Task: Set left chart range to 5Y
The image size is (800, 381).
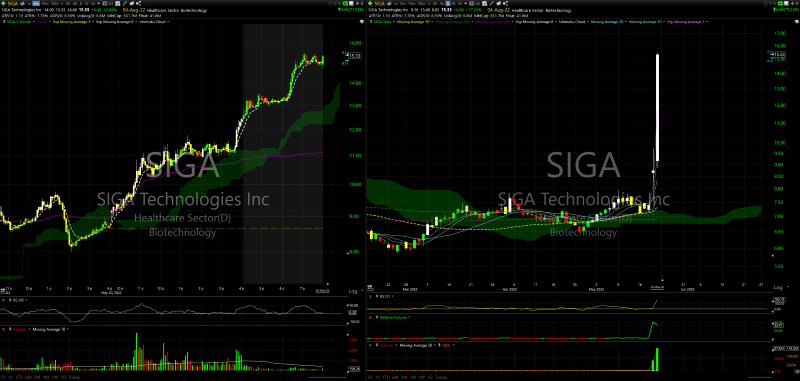Action: [x=3, y=377]
